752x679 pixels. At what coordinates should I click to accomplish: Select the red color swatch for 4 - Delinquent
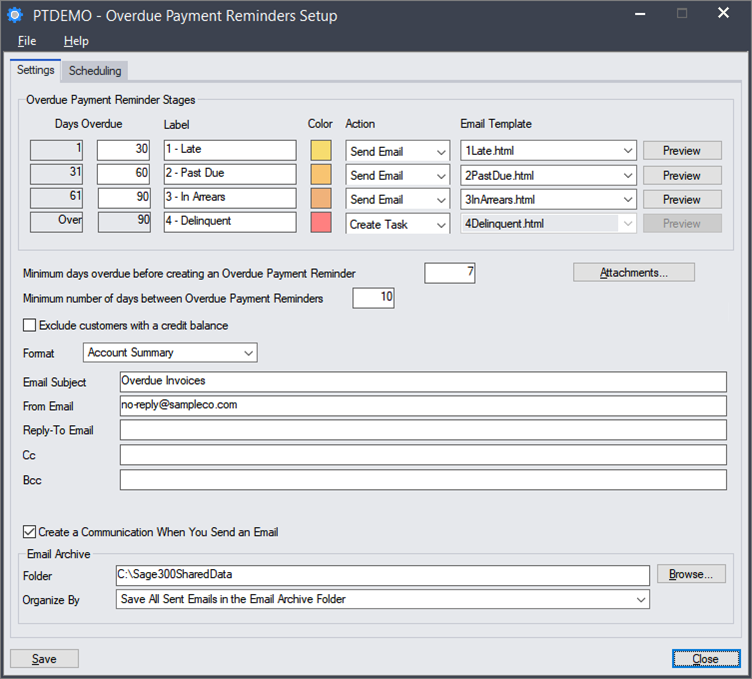click(x=321, y=223)
